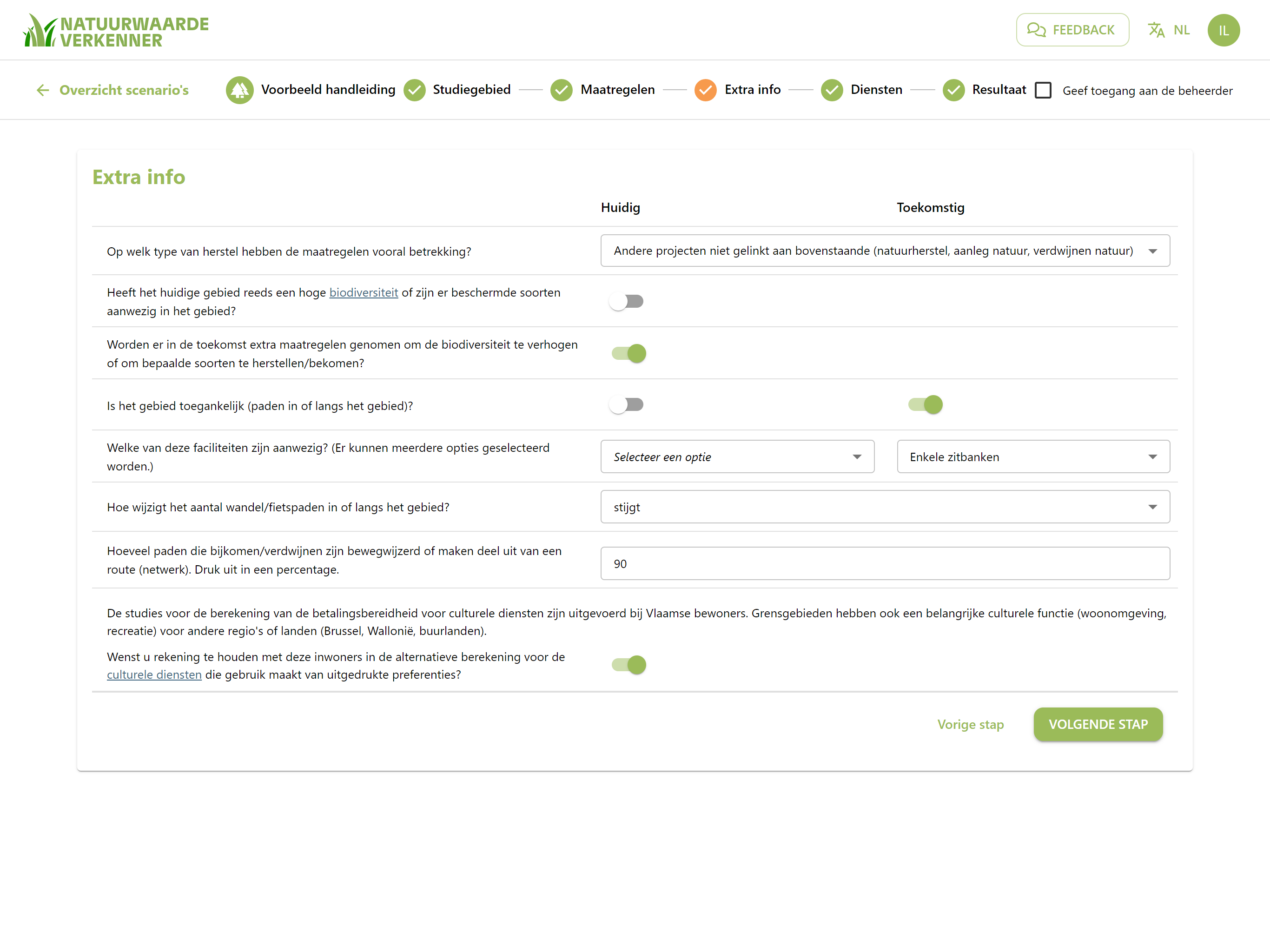Open the IL user avatar menu
The width and height of the screenshot is (1270, 952).
click(x=1223, y=30)
